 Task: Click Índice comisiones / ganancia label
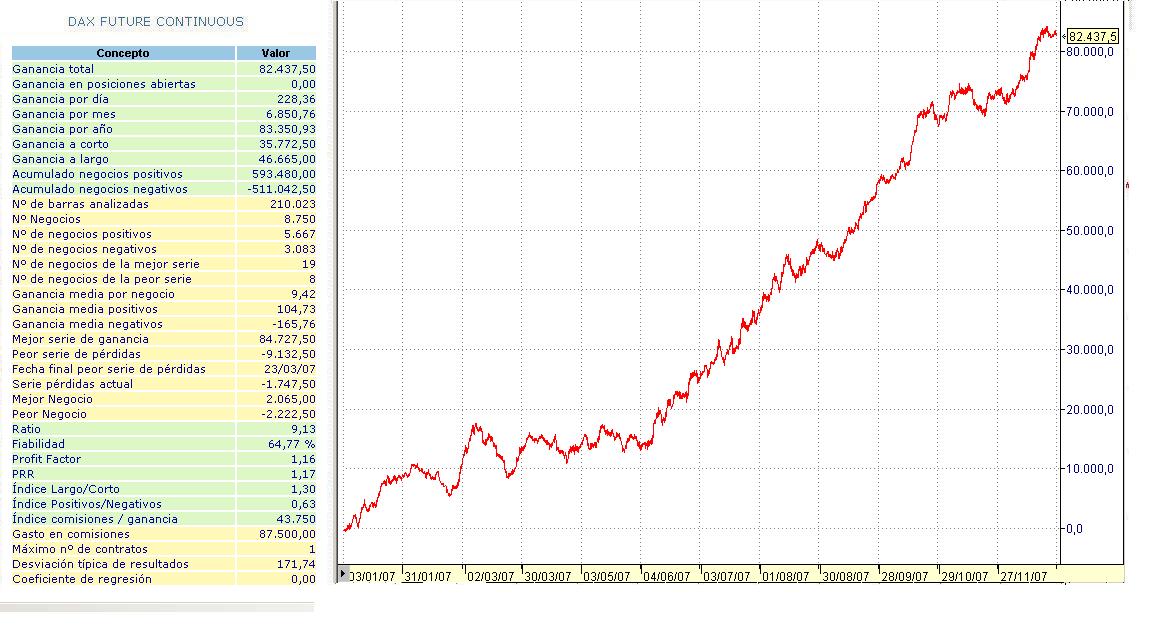[95, 519]
